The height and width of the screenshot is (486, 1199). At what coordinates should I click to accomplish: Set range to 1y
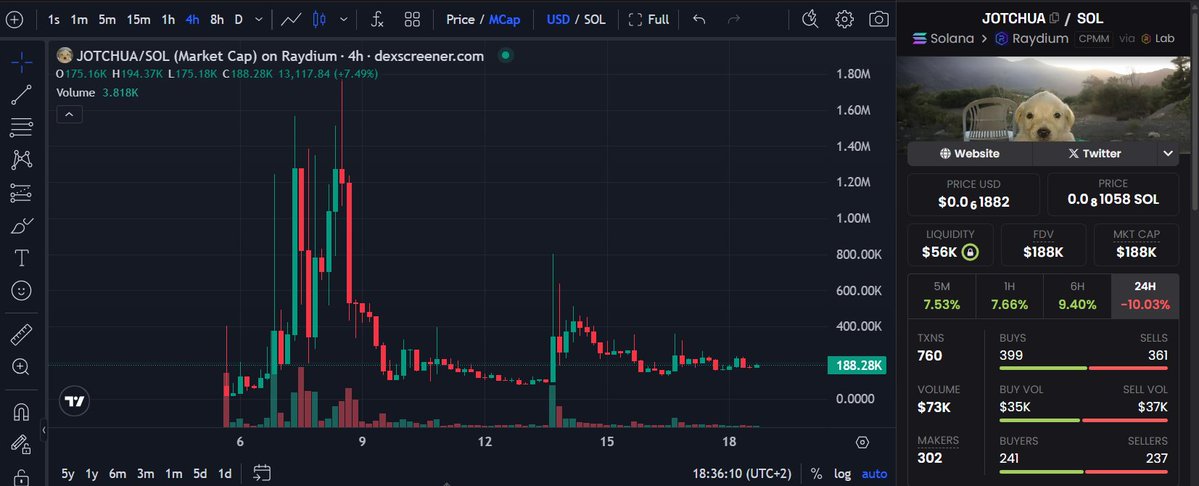pyautogui.click(x=92, y=474)
